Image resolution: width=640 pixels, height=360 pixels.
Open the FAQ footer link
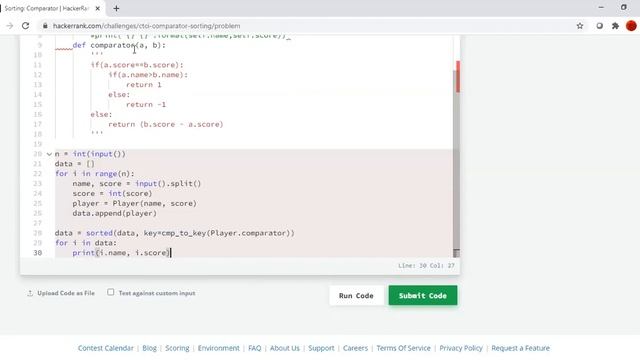[x=255, y=348]
